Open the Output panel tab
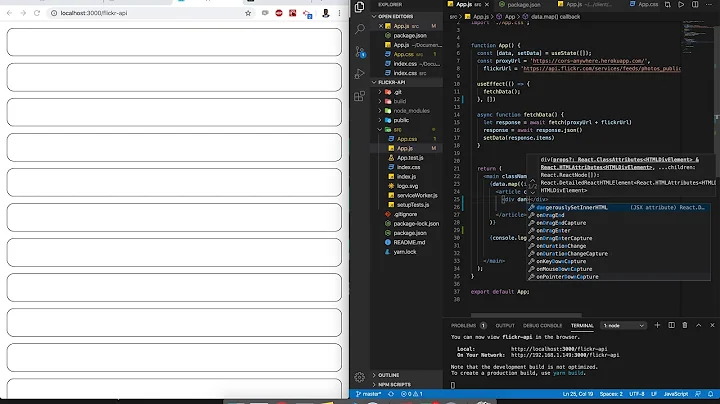 coord(505,325)
